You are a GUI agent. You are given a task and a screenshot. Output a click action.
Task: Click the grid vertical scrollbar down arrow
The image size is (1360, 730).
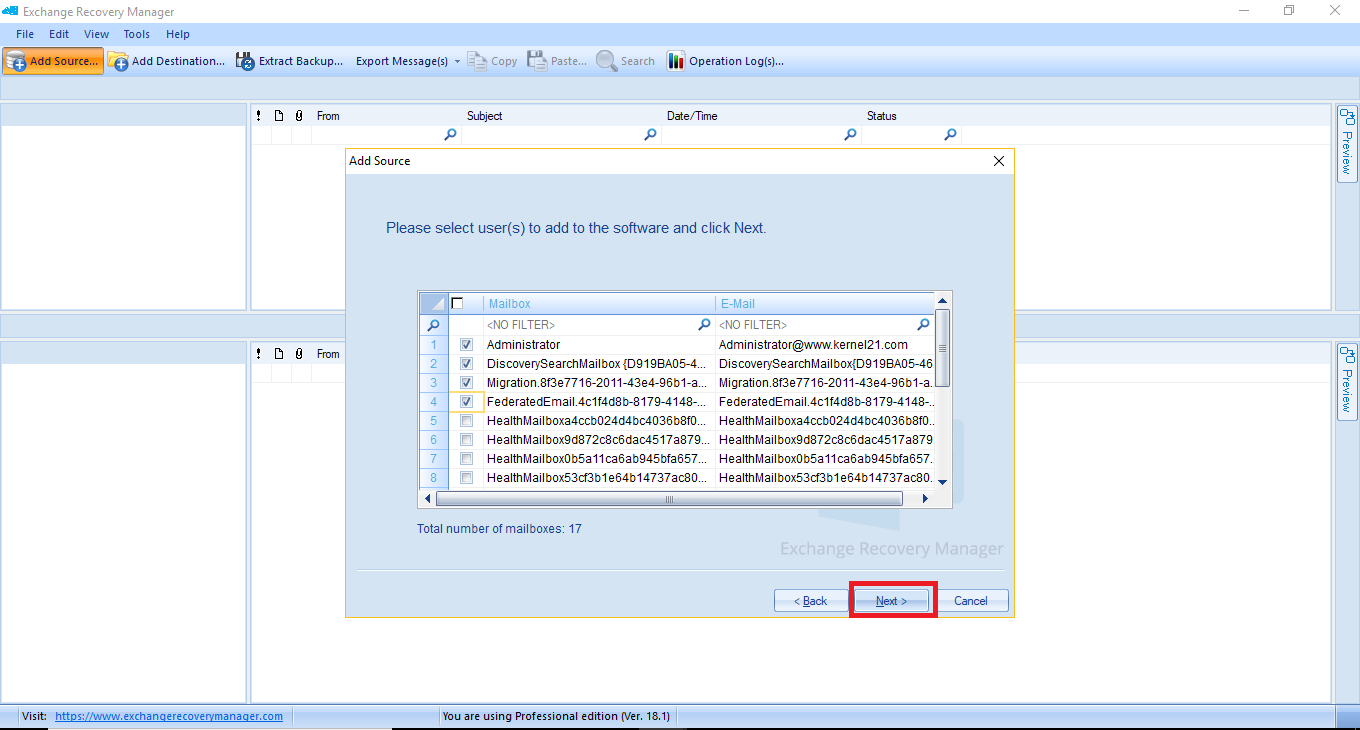point(942,482)
